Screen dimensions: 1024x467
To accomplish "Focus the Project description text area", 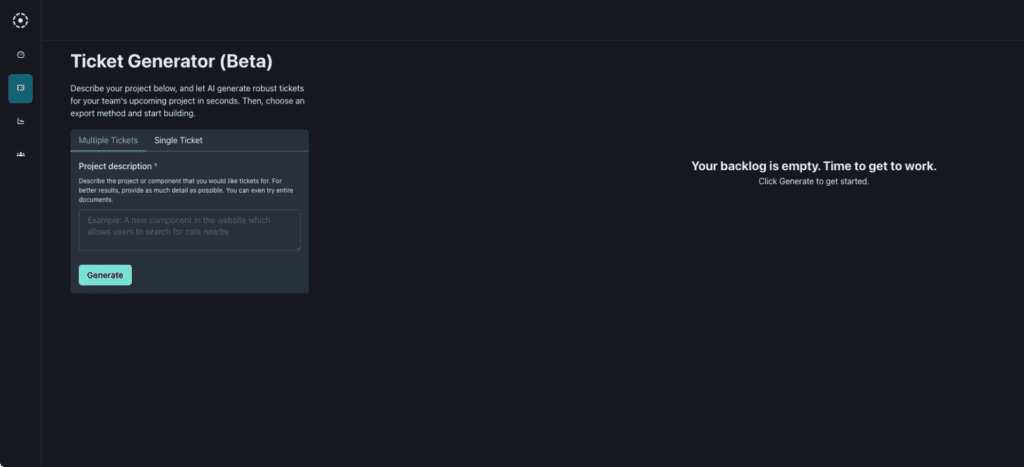I will pos(189,230).
